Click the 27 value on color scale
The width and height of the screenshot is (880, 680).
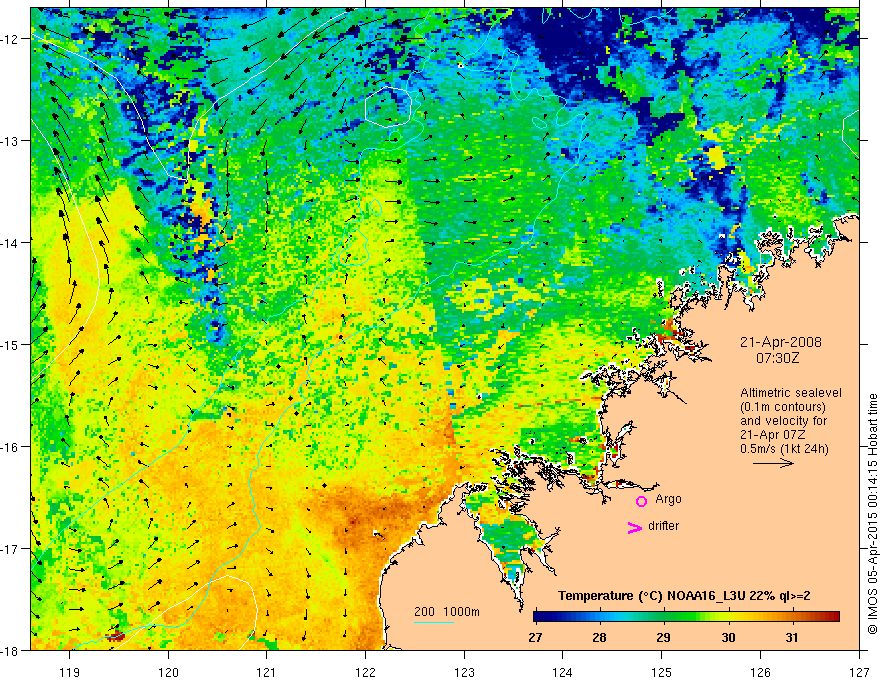click(535, 638)
